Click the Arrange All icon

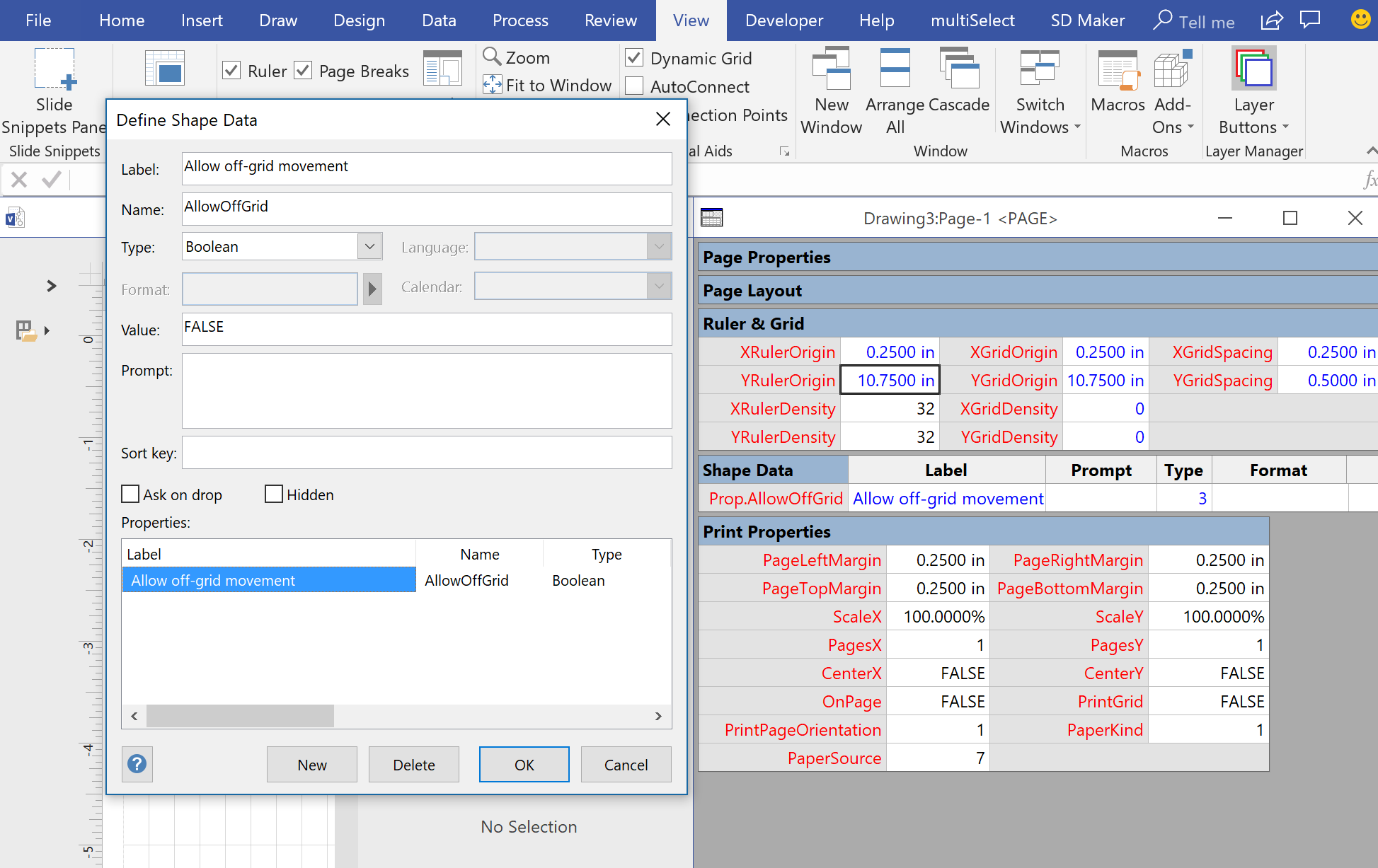(895, 67)
